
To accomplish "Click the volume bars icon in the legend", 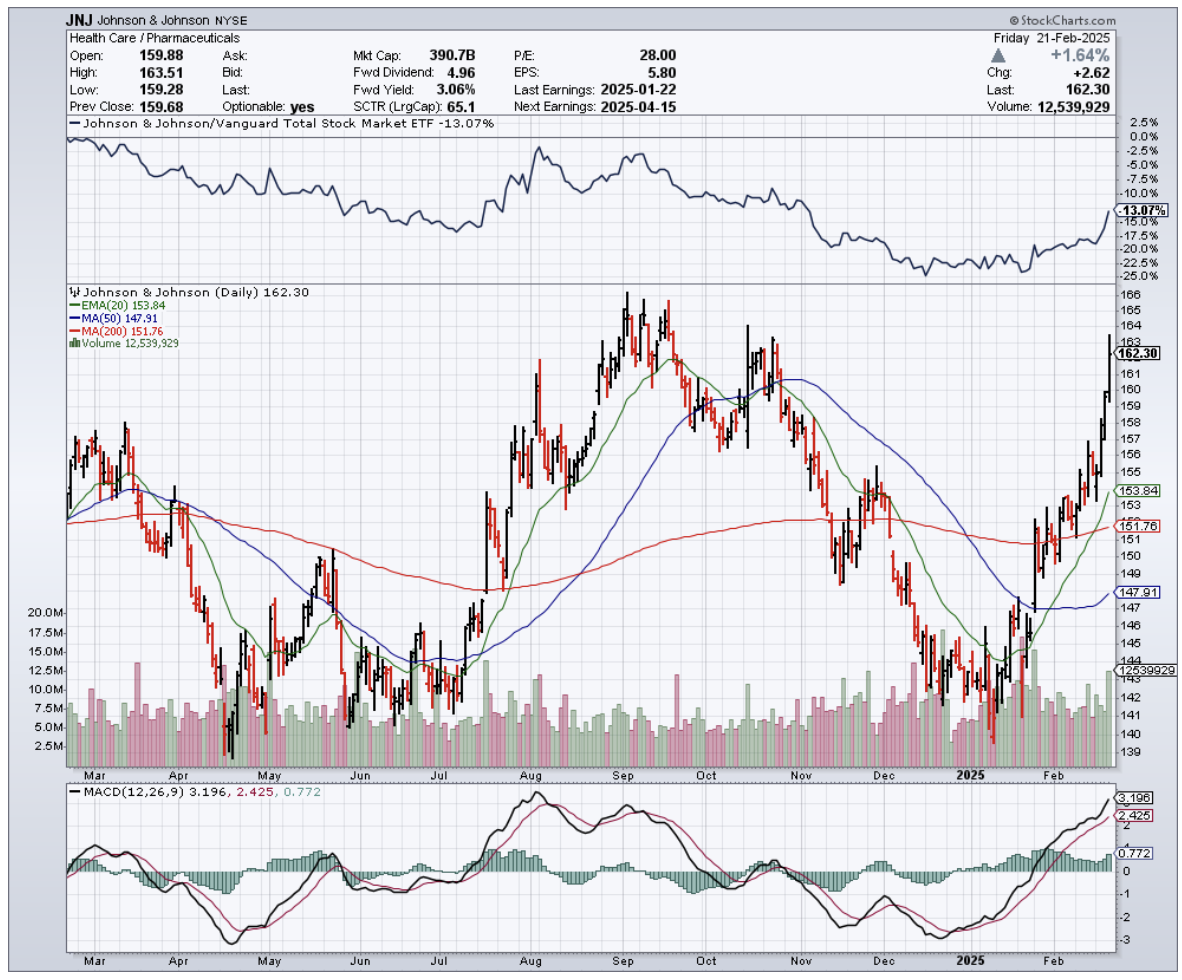I will 72,343.
